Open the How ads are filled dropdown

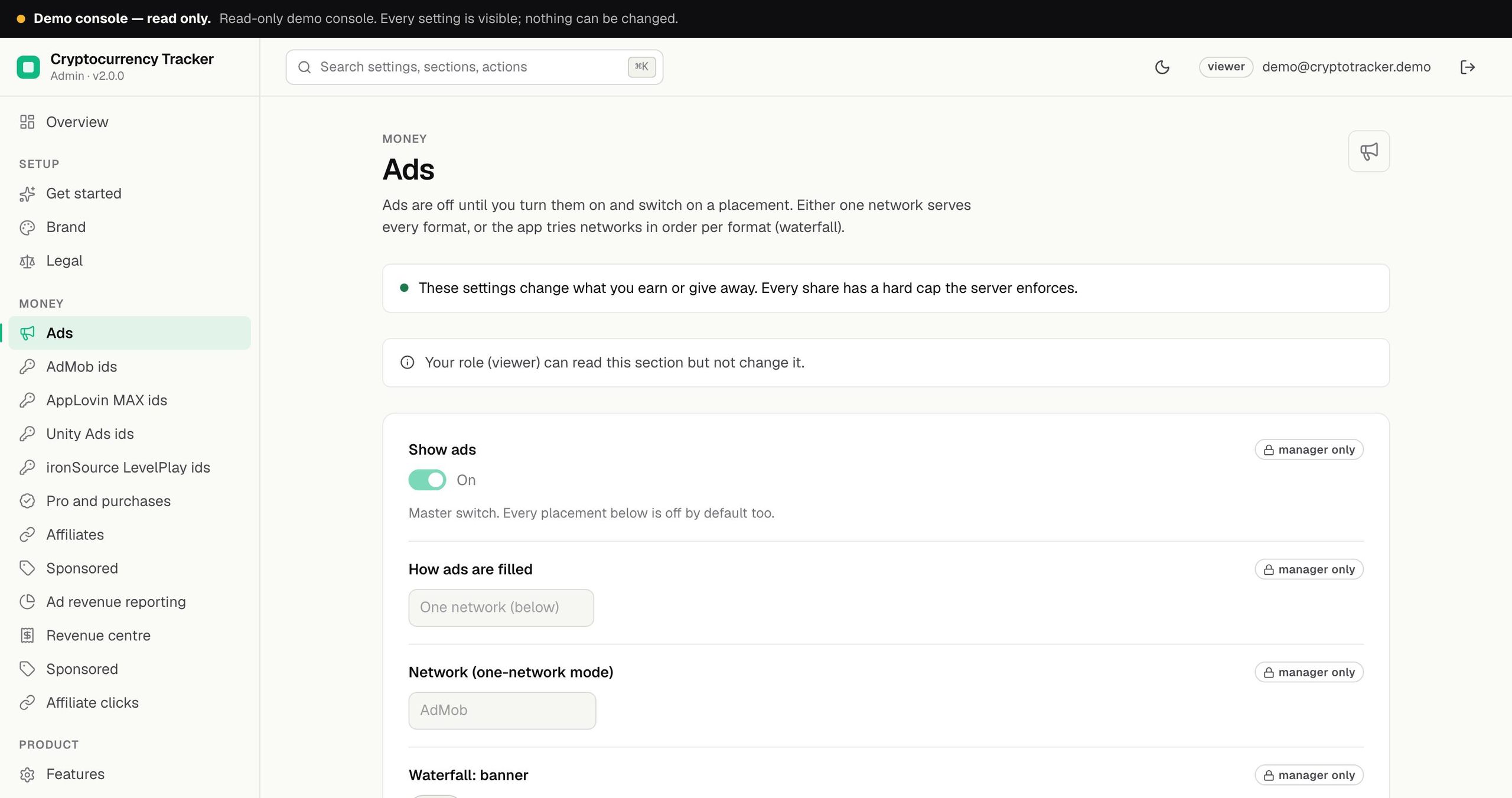(501, 608)
